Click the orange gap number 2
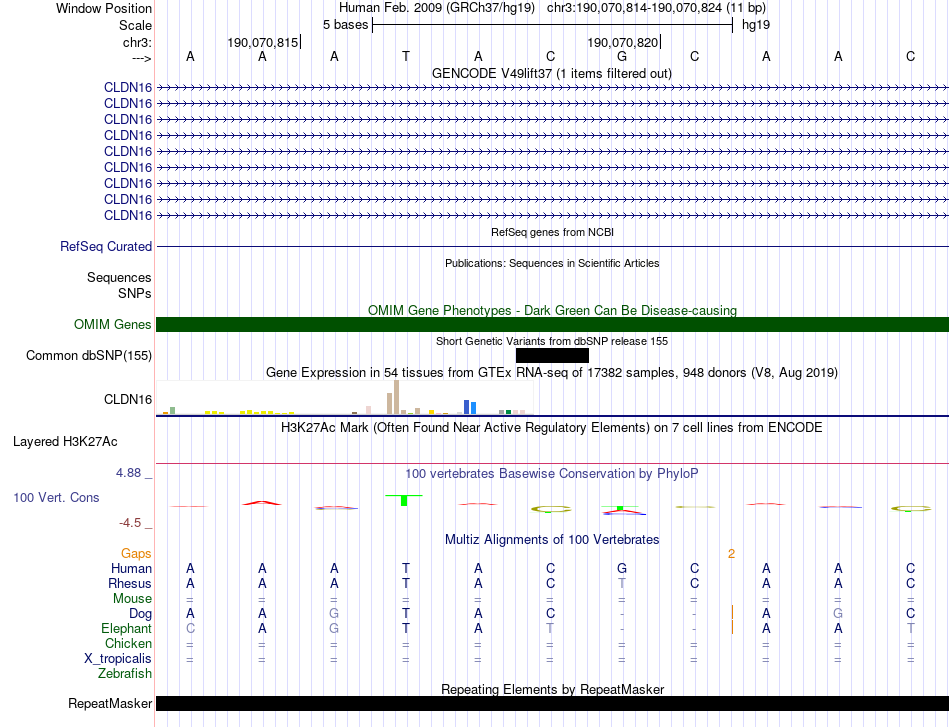Viewport: 950px width, 727px height. pyautogui.click(x=731, y=553)
